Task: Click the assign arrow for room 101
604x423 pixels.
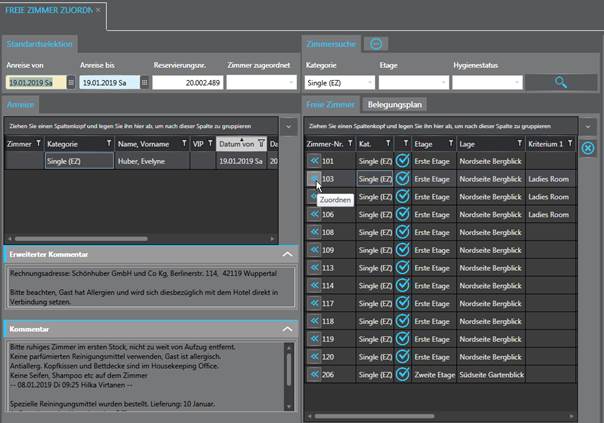Action: [314, 161]
